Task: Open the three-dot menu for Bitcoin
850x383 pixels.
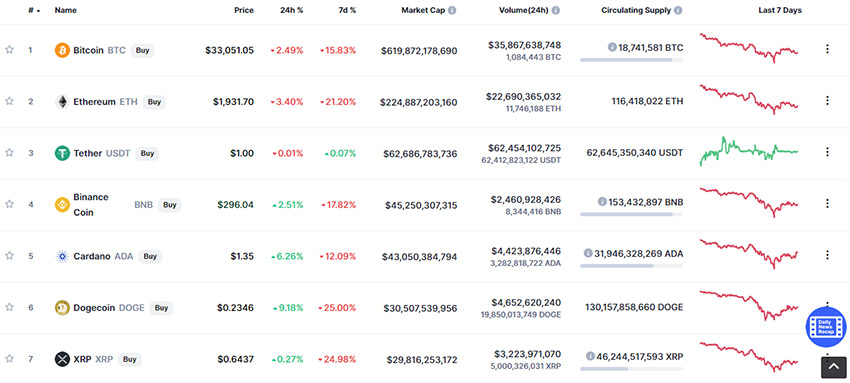Action: (x=827, y=49)
